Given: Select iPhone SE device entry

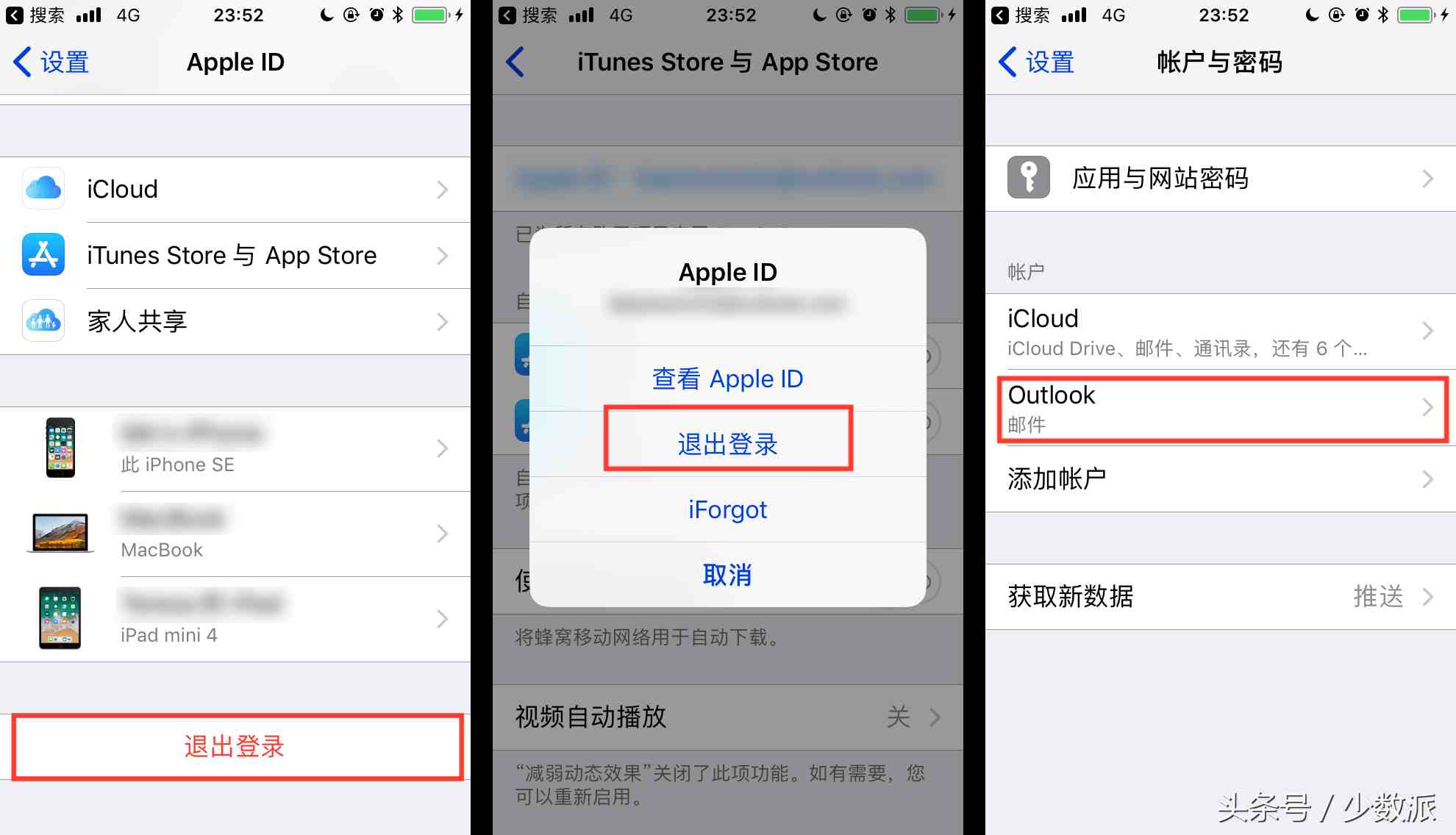Looking at the screenshot, I should click(237, 447).
